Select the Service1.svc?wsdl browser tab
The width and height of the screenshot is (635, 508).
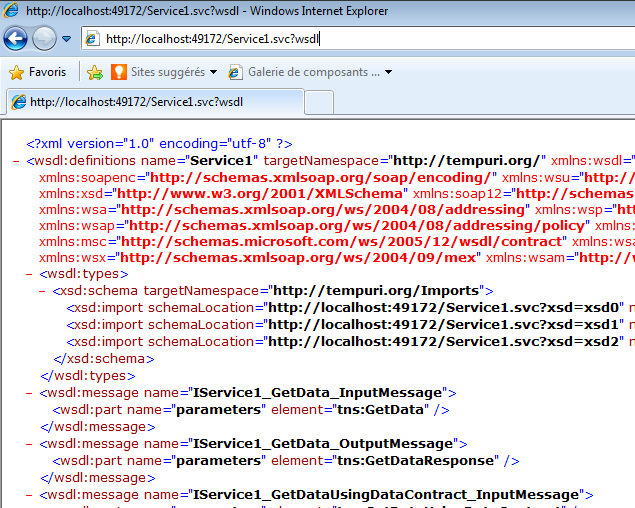(x=150, y=102)
